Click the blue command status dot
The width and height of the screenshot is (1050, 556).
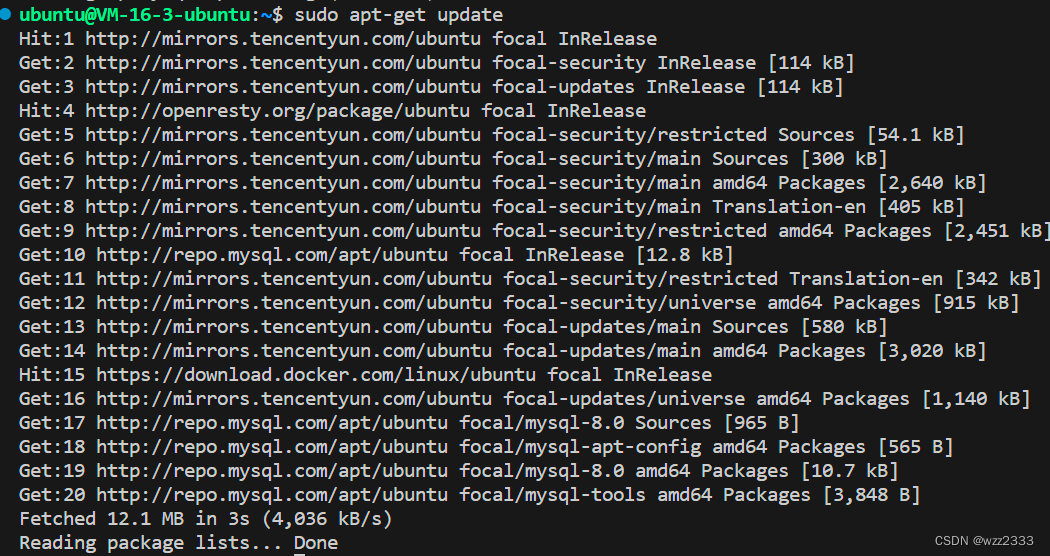[x=6, y=13]
